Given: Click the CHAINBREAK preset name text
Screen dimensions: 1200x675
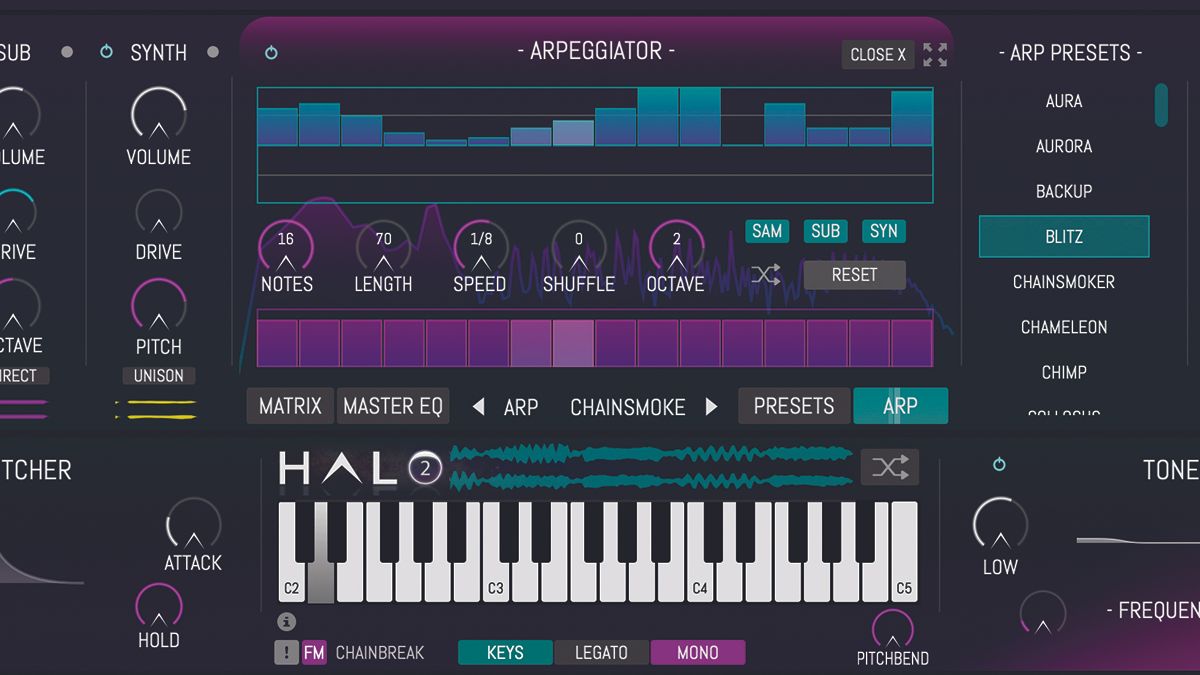Looking at the screenshot, I should point(380,653).
